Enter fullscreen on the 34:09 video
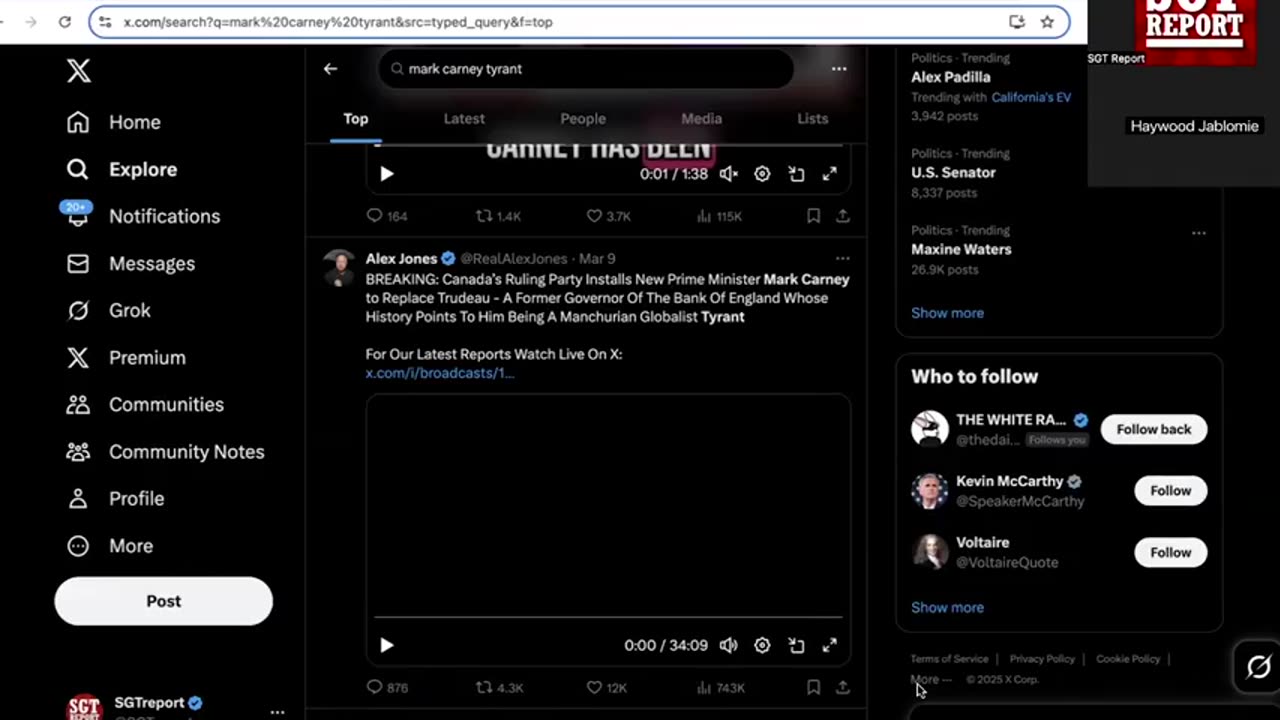Viewport: 1280px width, 720px height. coord(829,646)
